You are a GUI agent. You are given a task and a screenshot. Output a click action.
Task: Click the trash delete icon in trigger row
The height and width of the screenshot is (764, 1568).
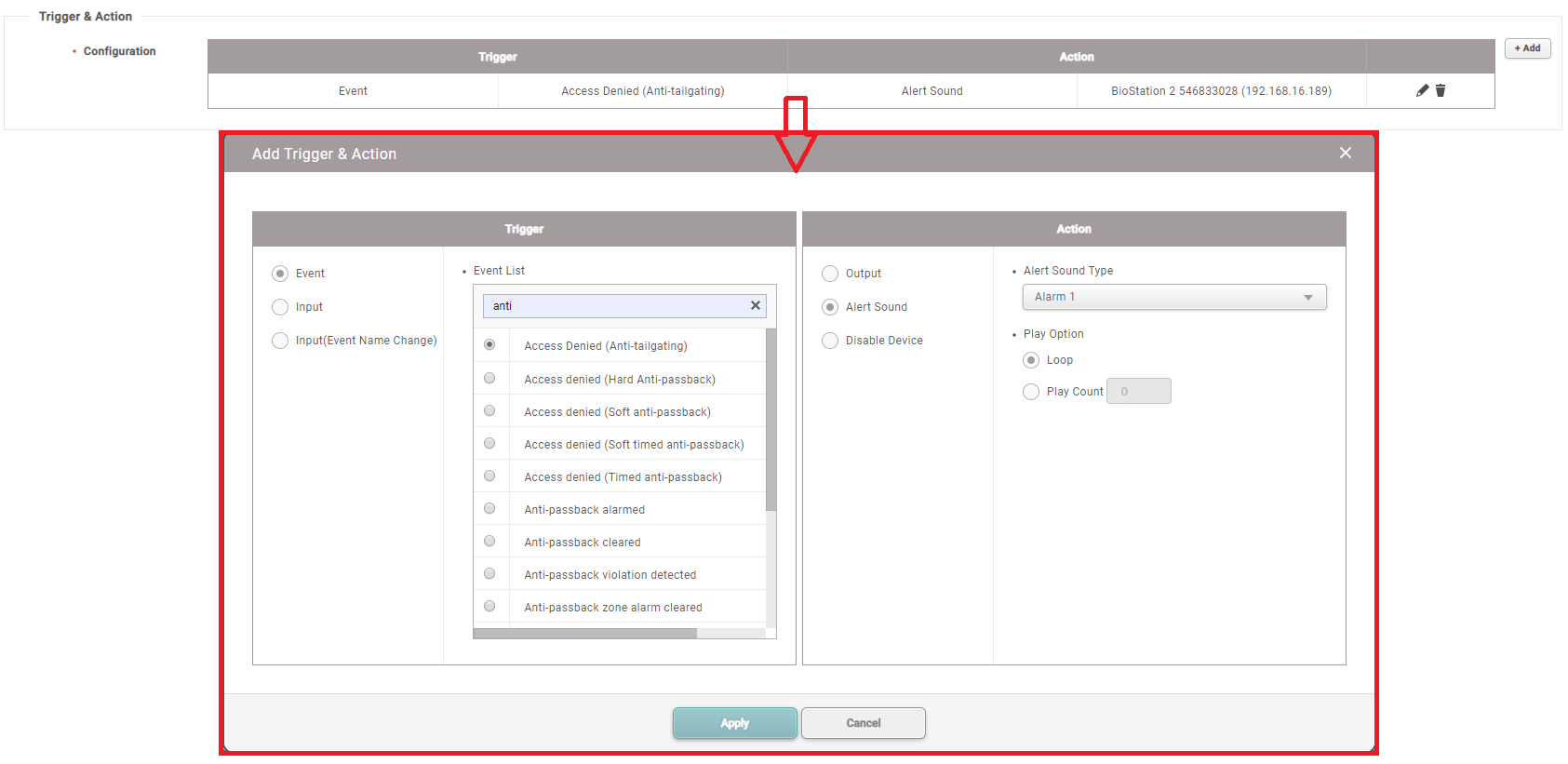tap(1441, 90)
